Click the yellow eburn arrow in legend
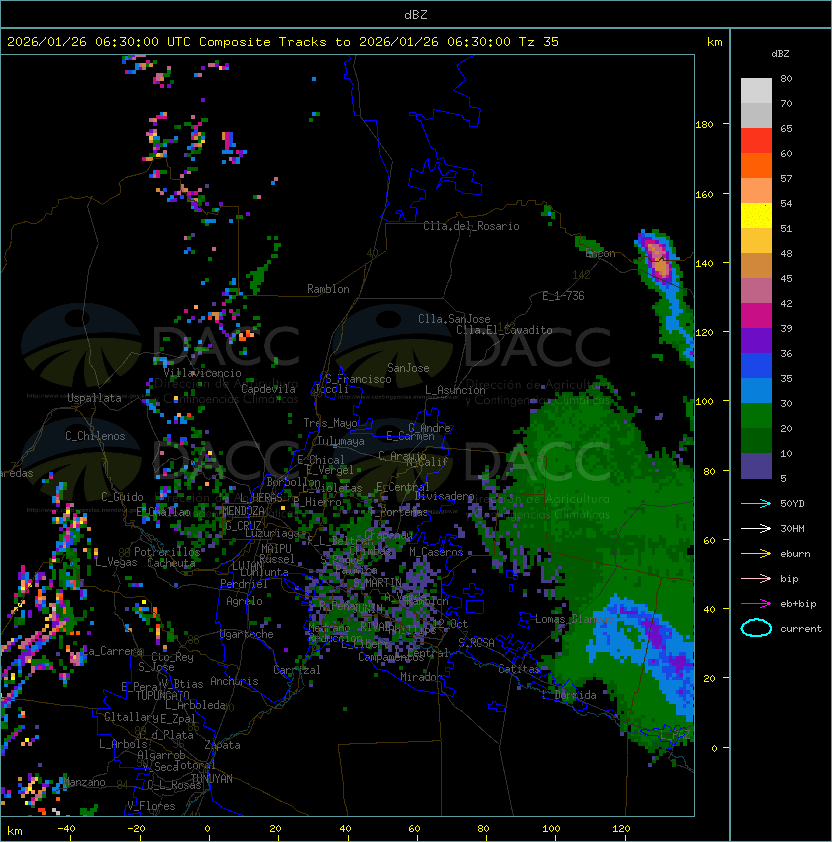Viewport: 832px width, 842px height. pyautogui.click(x=756, y=554)
